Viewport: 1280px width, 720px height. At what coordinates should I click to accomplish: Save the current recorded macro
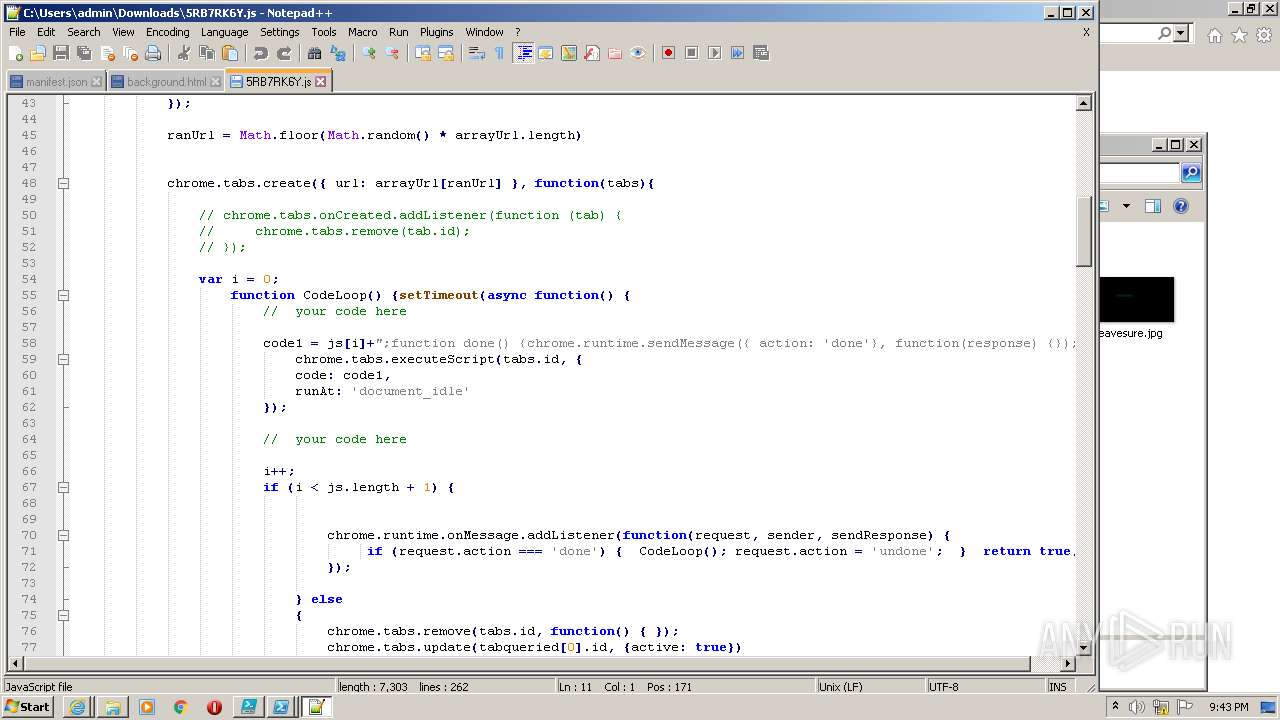click(760, 53)
